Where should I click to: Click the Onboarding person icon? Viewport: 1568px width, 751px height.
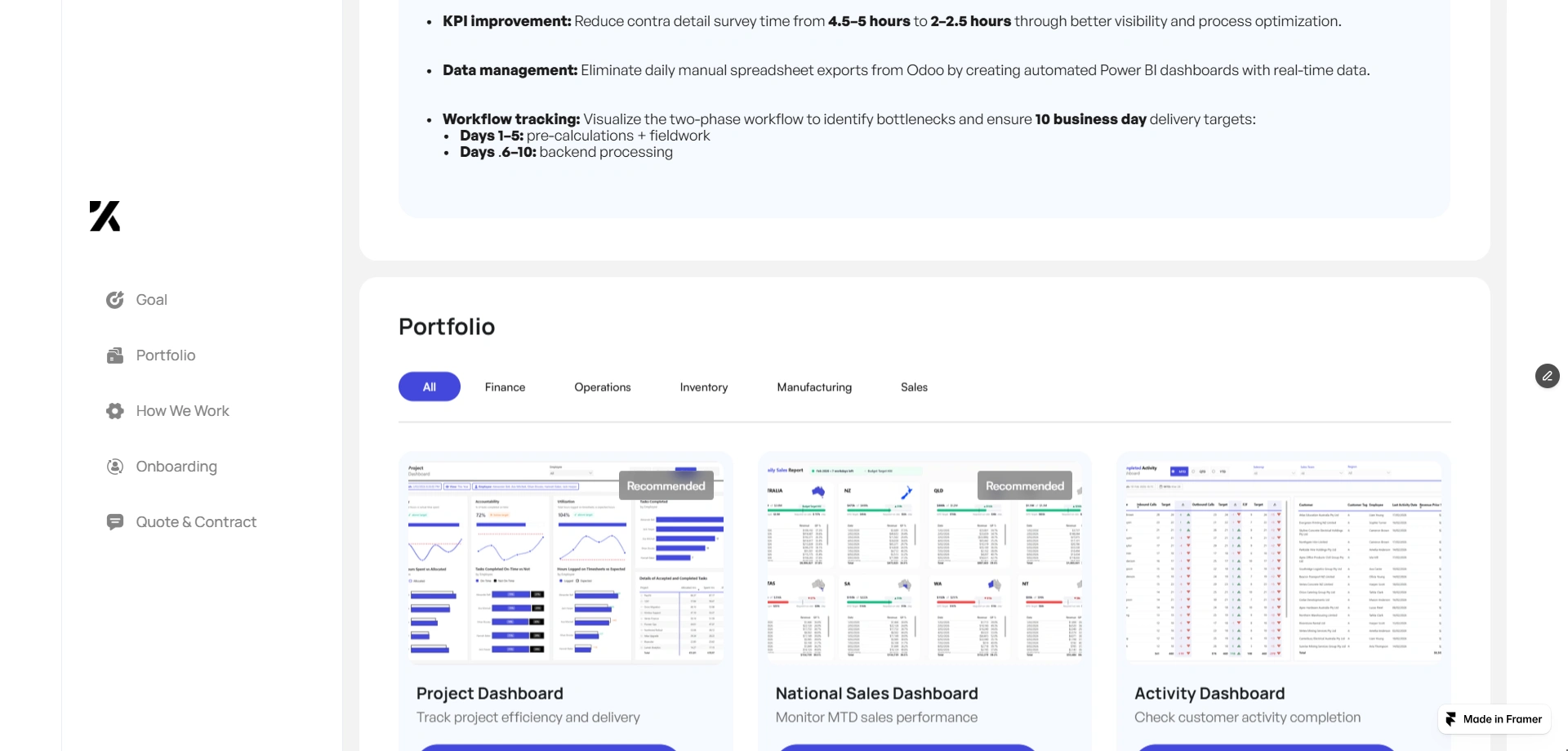(115, 467)
